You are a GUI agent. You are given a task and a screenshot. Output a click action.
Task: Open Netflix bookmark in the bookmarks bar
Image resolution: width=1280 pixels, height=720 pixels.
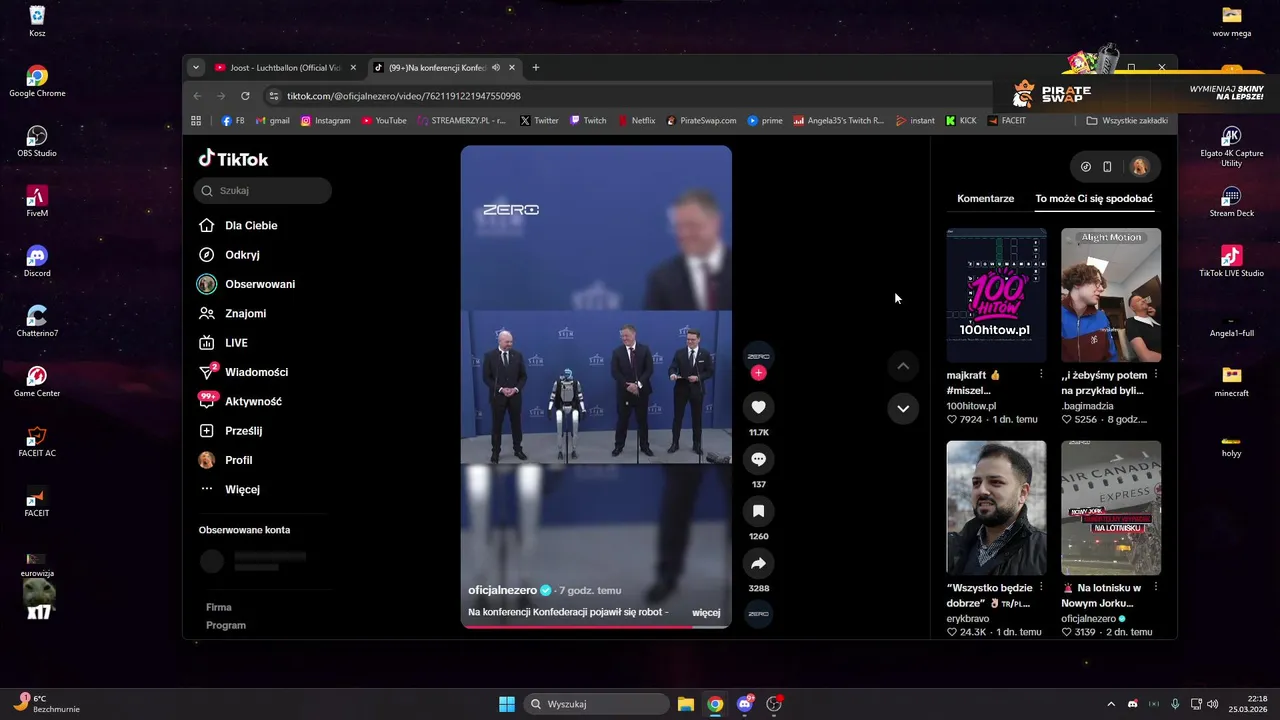(x=636, y=120)
